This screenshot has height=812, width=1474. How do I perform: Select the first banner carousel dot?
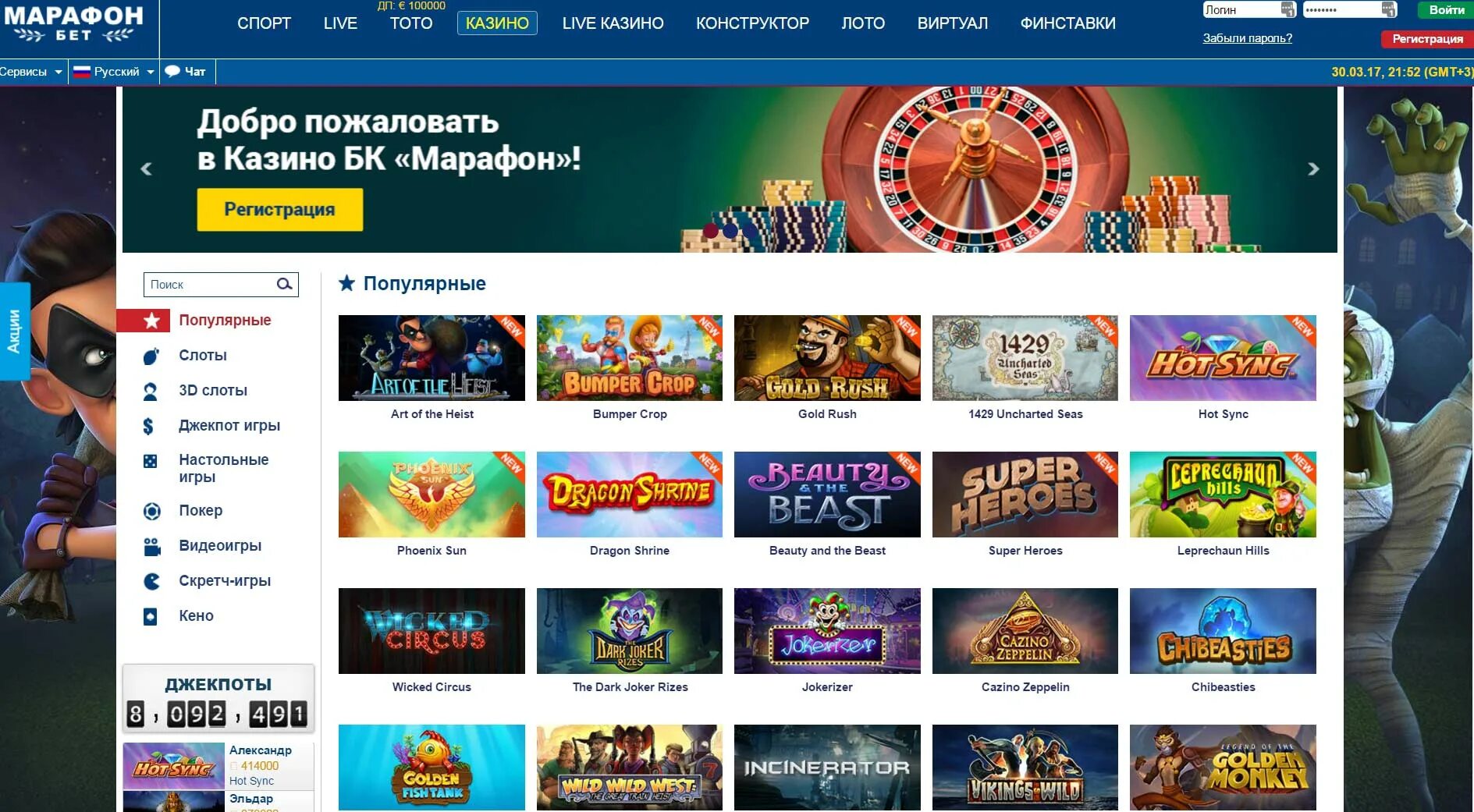coord(710,230)
